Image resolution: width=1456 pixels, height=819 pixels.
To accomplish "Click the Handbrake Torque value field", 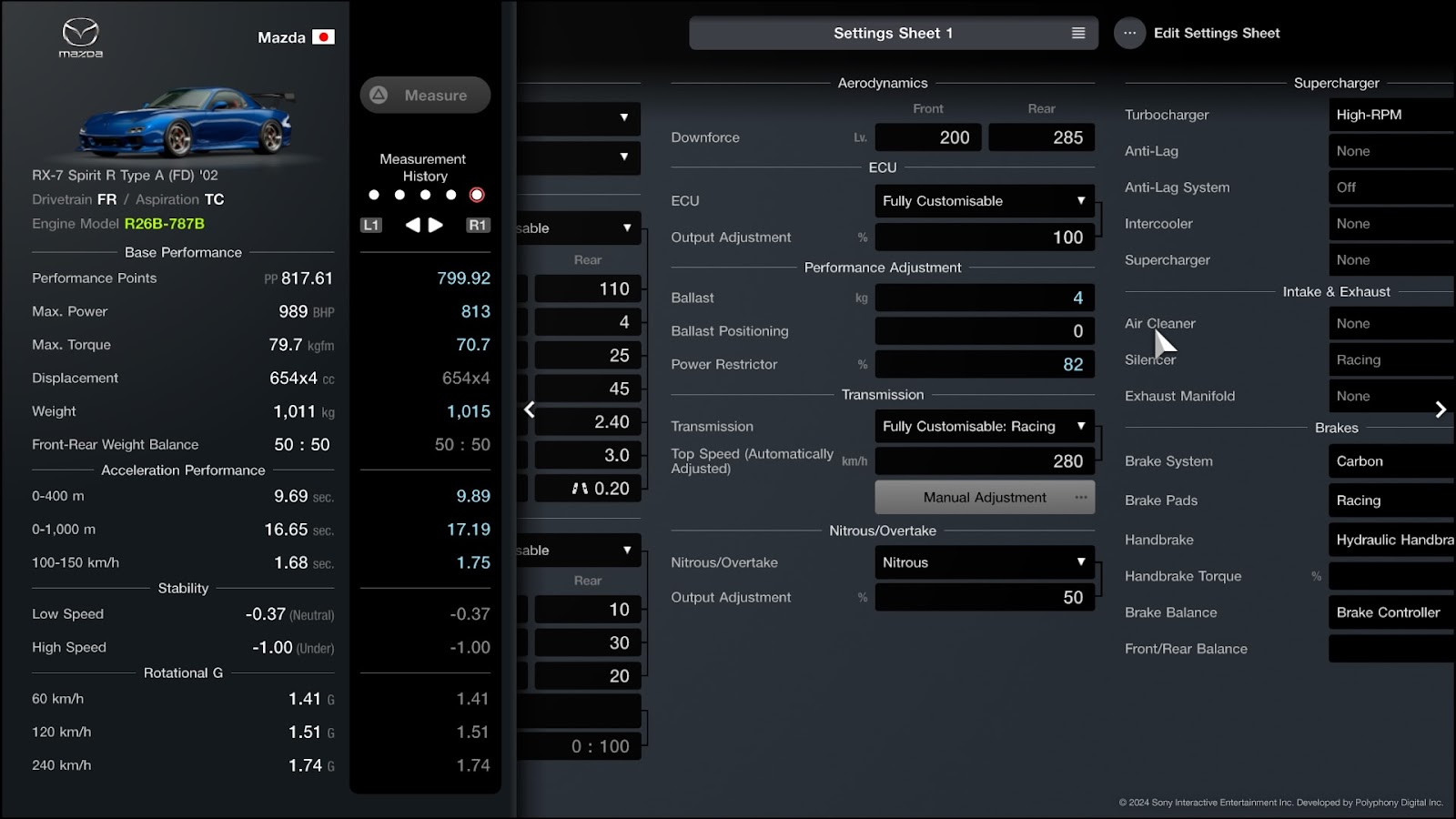I will click(1392, 576).
